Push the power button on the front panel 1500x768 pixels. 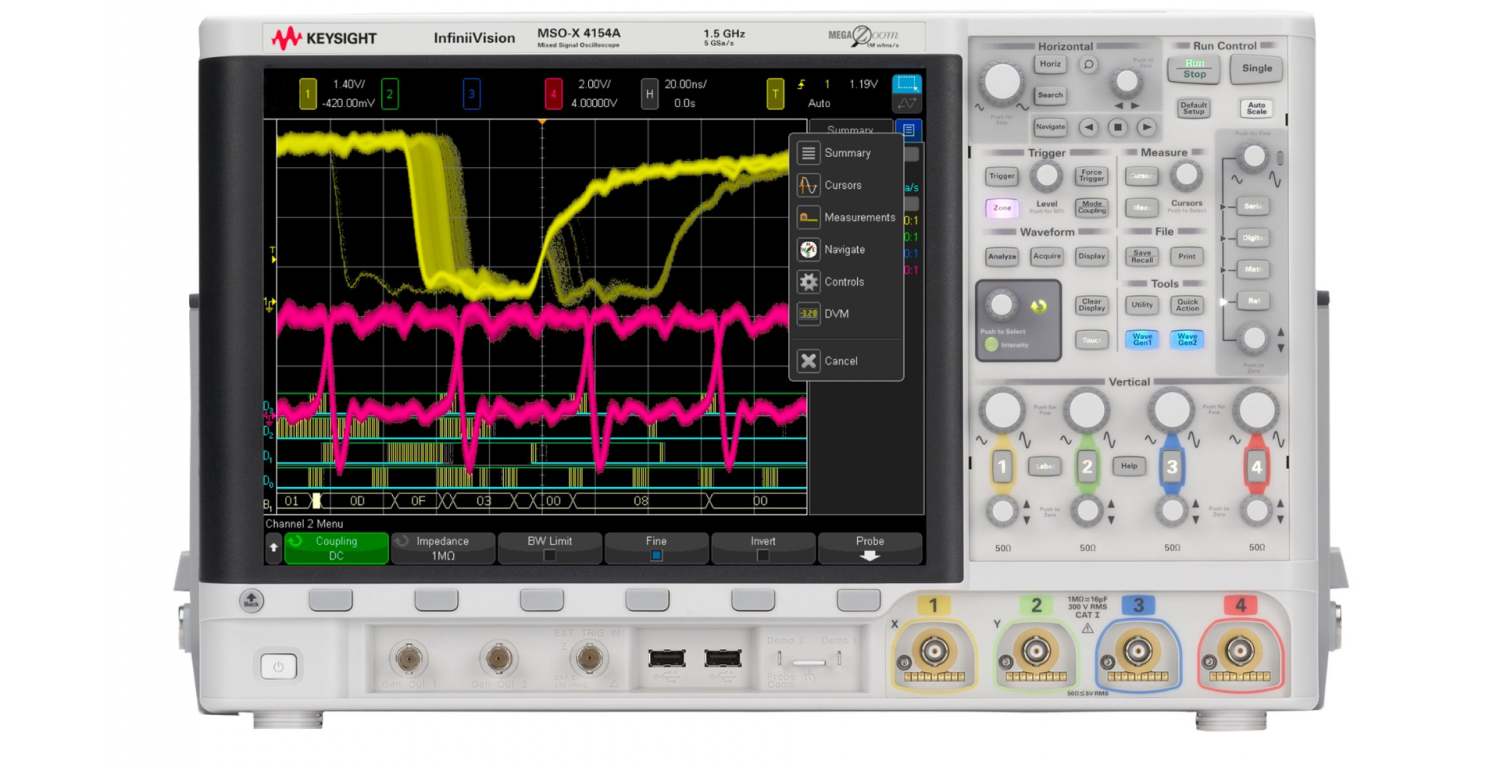278,666
